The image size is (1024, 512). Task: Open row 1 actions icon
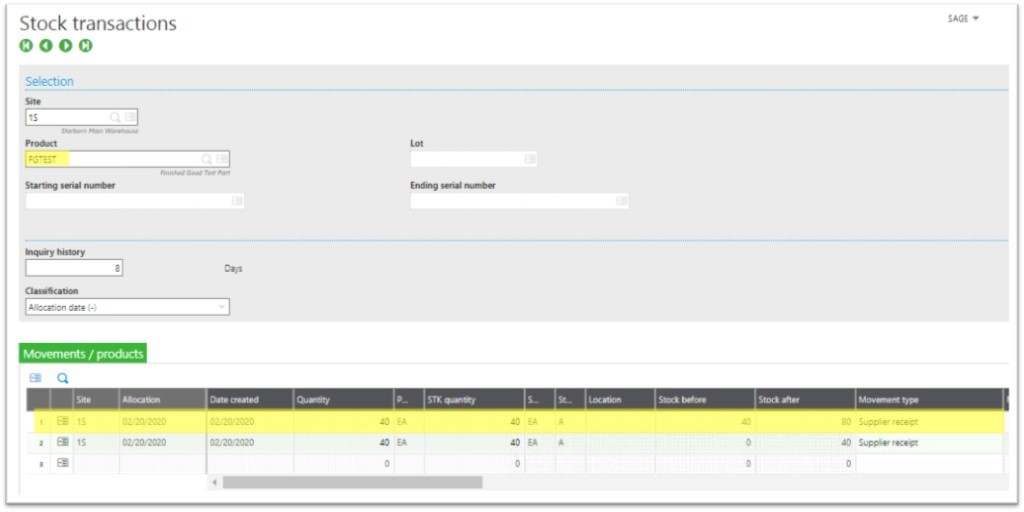(62, 422)
